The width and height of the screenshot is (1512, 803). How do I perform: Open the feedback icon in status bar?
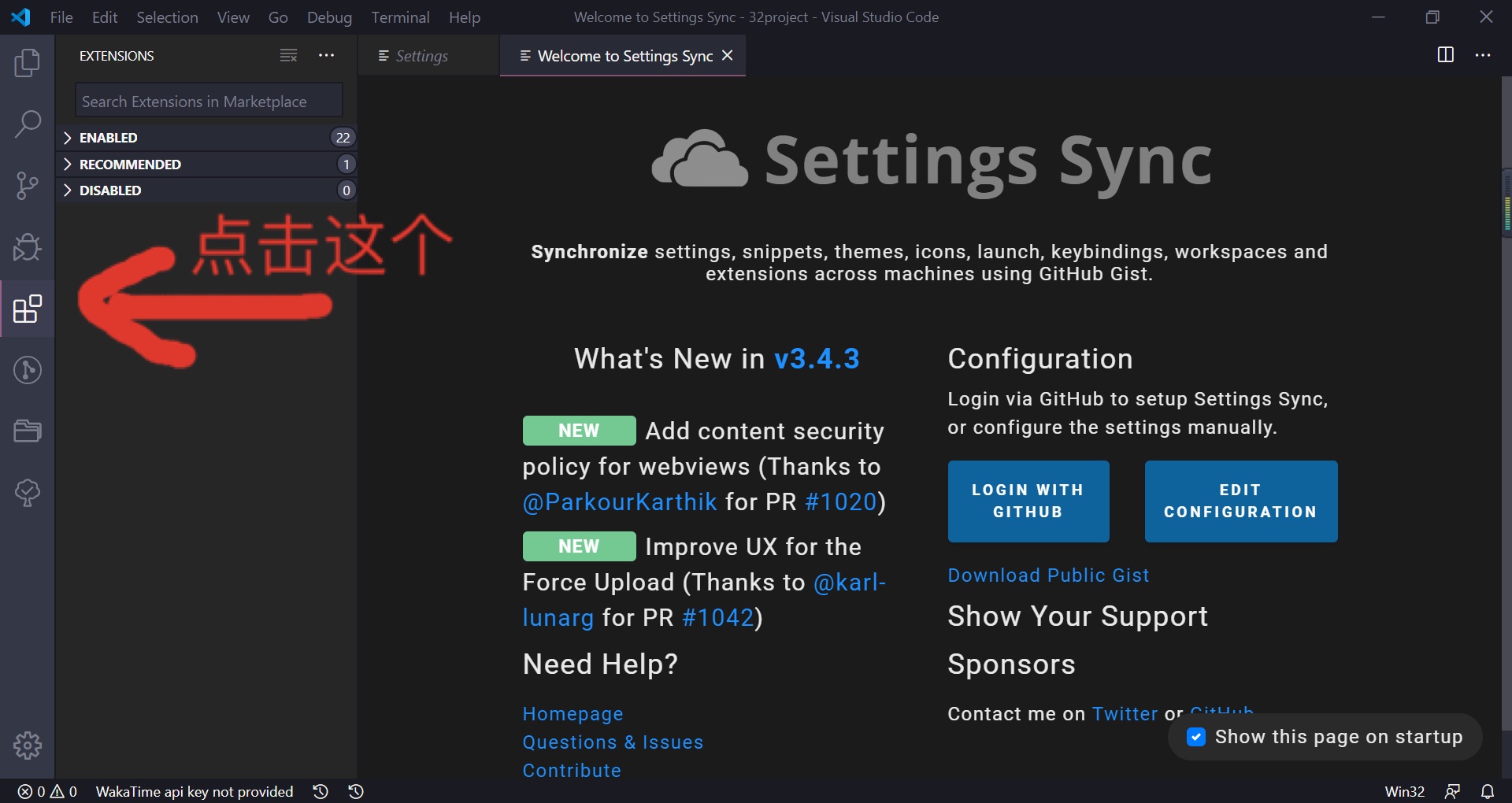point(1453,791)
